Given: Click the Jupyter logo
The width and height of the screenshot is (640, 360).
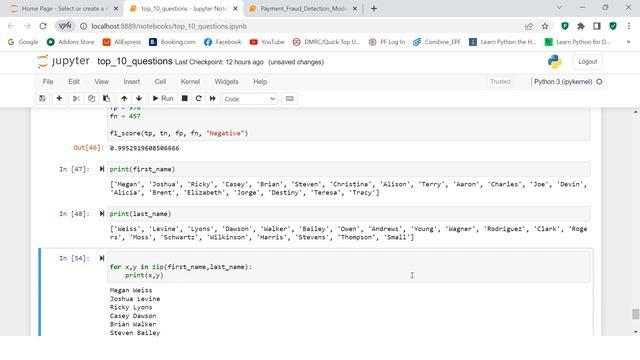Looking at the screenshot, I should [63, 61].
